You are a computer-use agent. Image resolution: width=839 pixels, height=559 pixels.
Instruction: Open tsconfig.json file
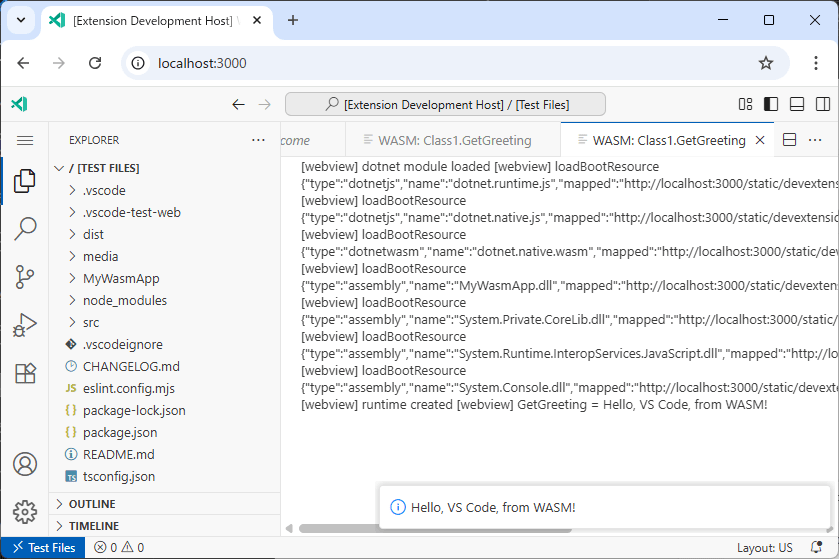click(165, 476)
